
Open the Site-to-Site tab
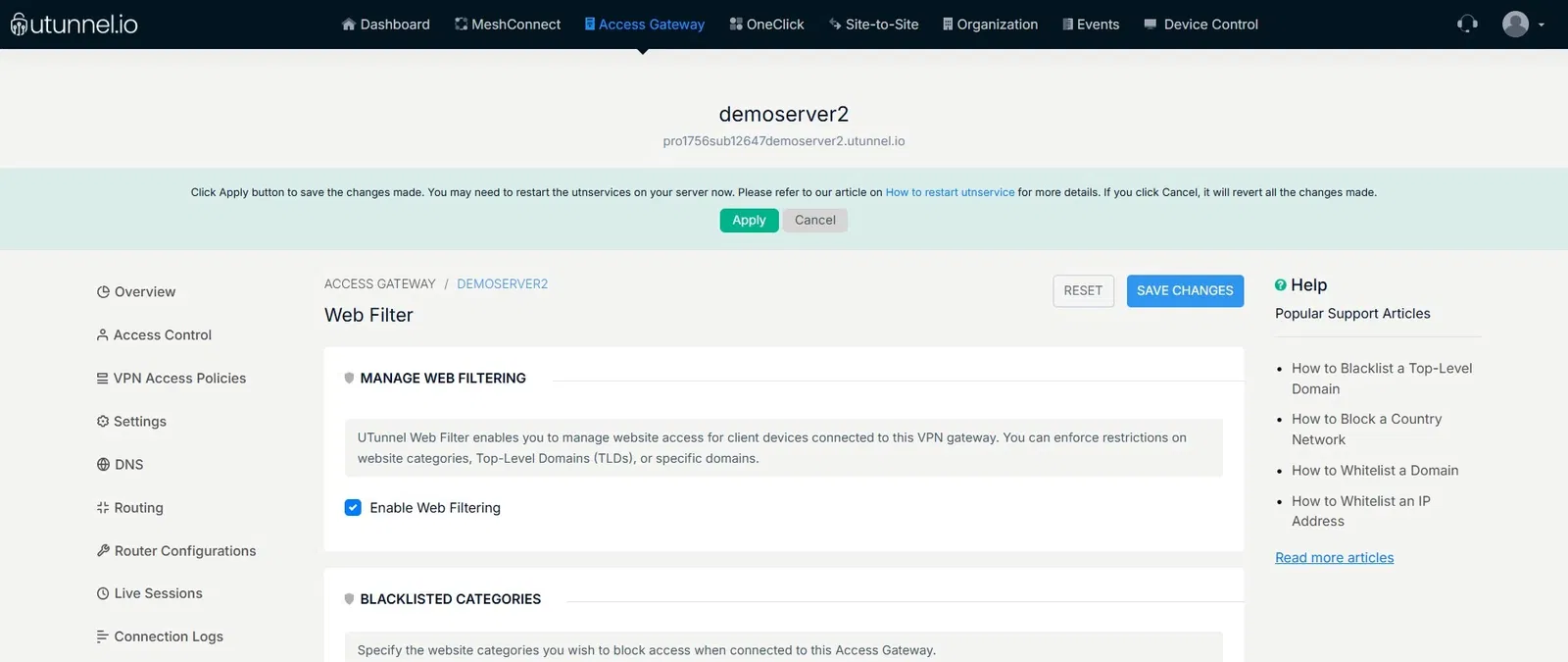coord(874,25)
